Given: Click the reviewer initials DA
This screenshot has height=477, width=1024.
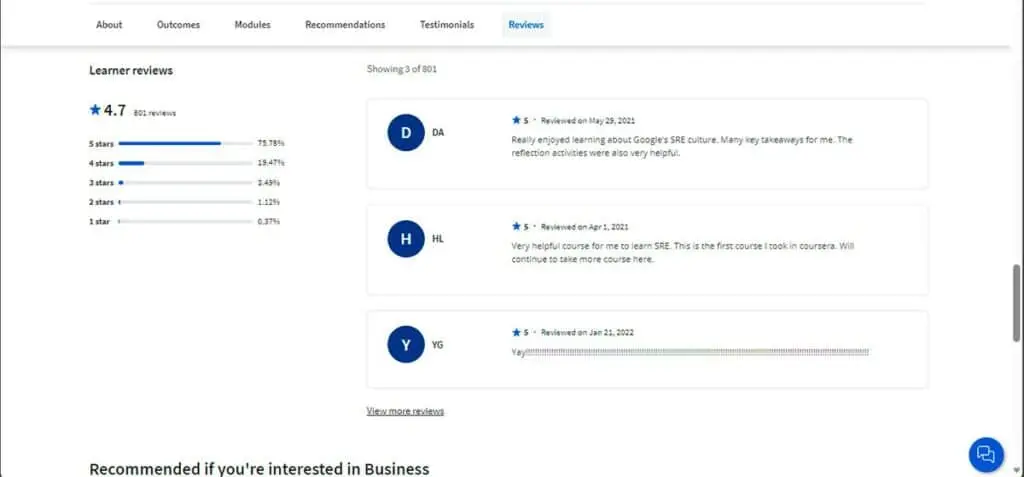Looking at the screenshot, I should click(x=438, y=133).
